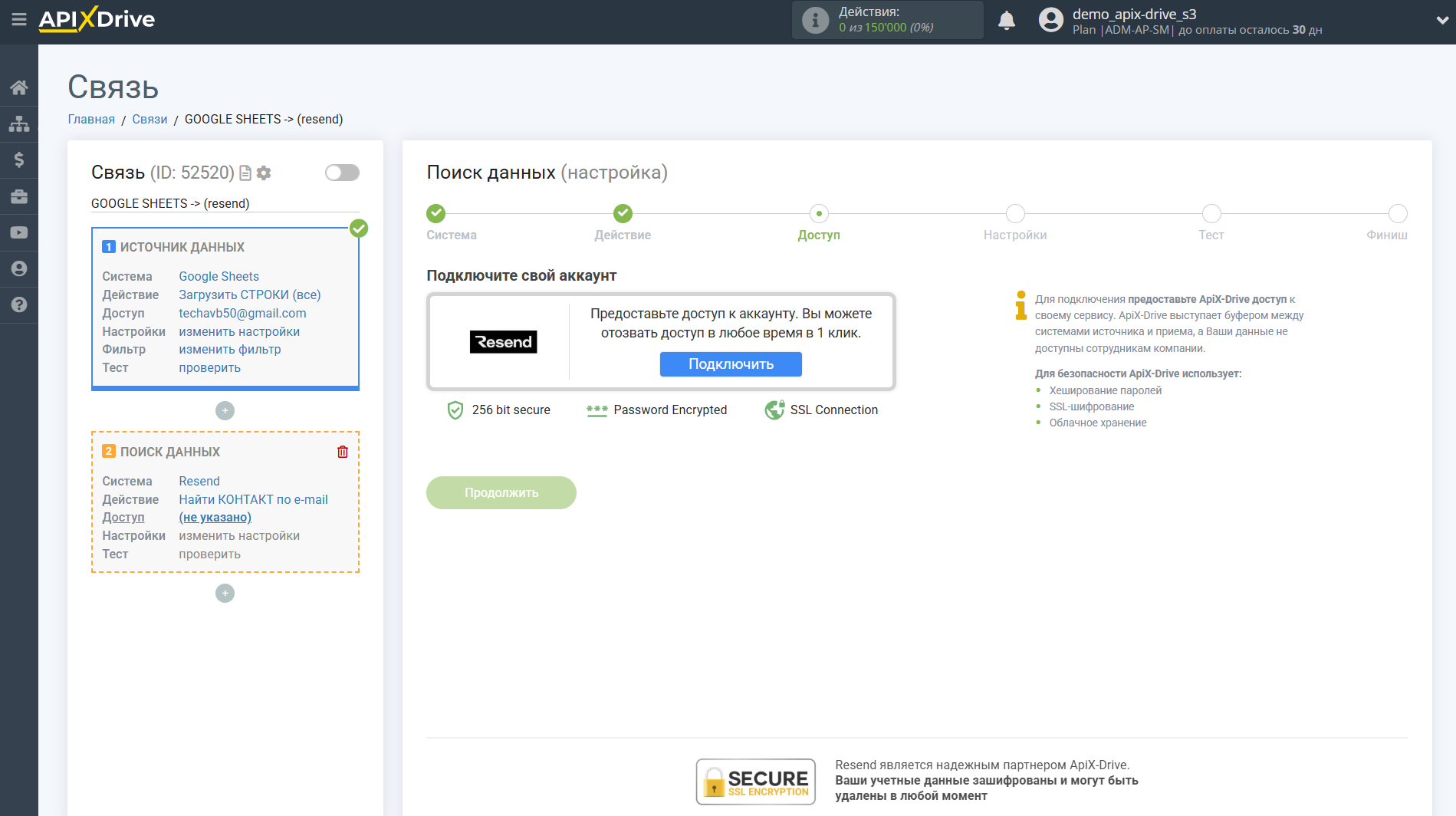This screenshot has width=1456, height=816.
Task: Delete the ПОИСК ДАННЫХ block via the trash icon
Action: click(x=342, y=452)
